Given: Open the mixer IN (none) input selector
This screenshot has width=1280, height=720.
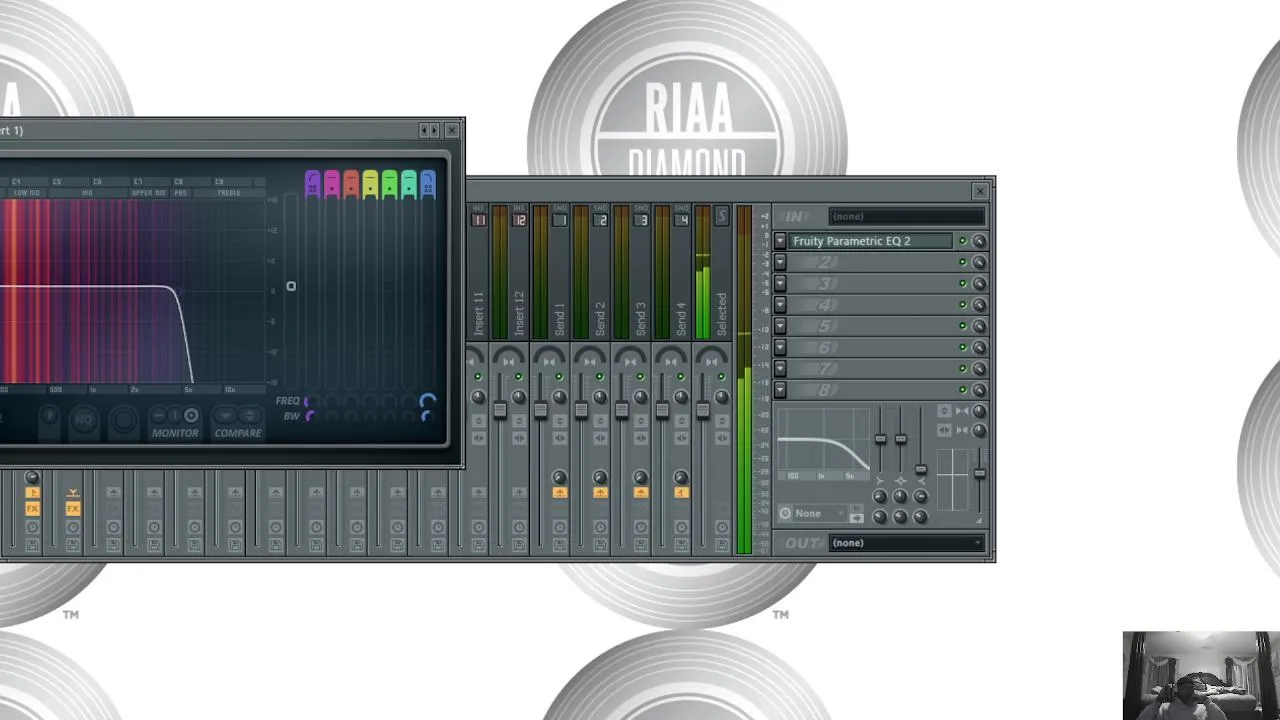Looking at the screenshot, I should [906, 216].
